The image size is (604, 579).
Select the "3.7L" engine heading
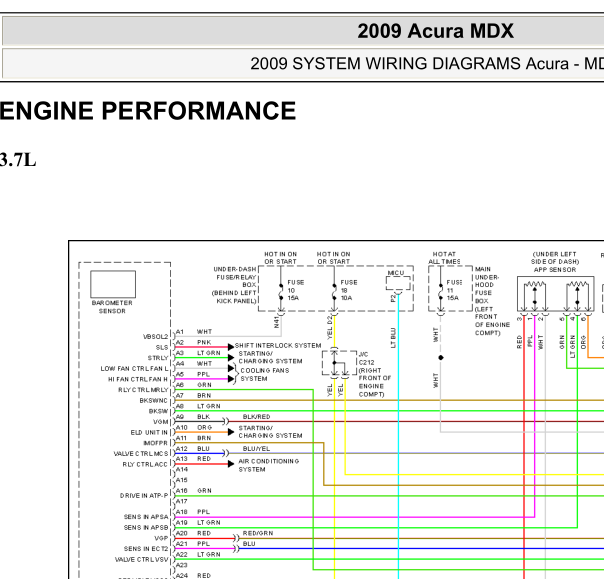coord(18,159)
